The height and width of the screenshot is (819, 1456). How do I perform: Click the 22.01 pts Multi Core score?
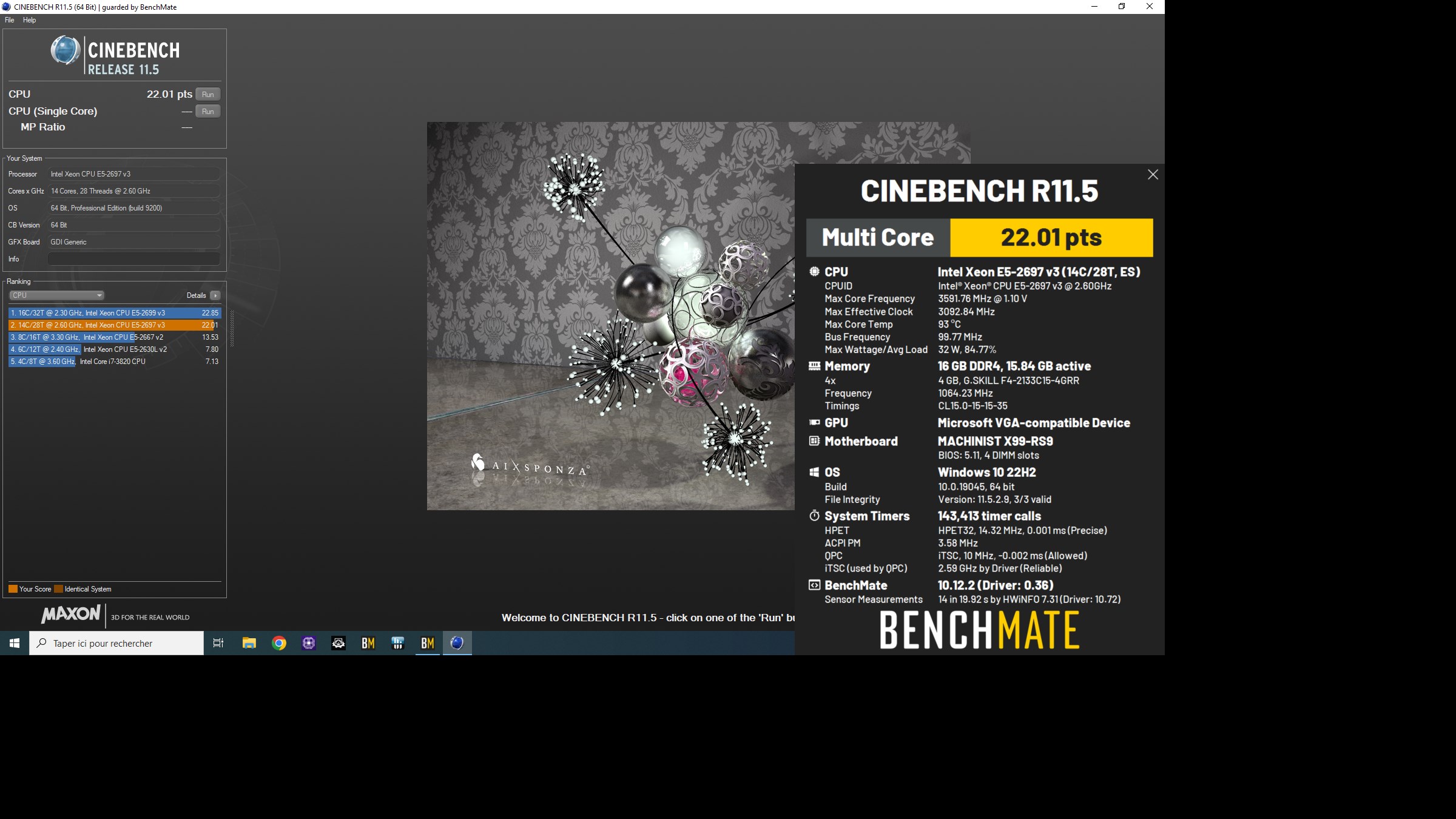coord(1051,238)
